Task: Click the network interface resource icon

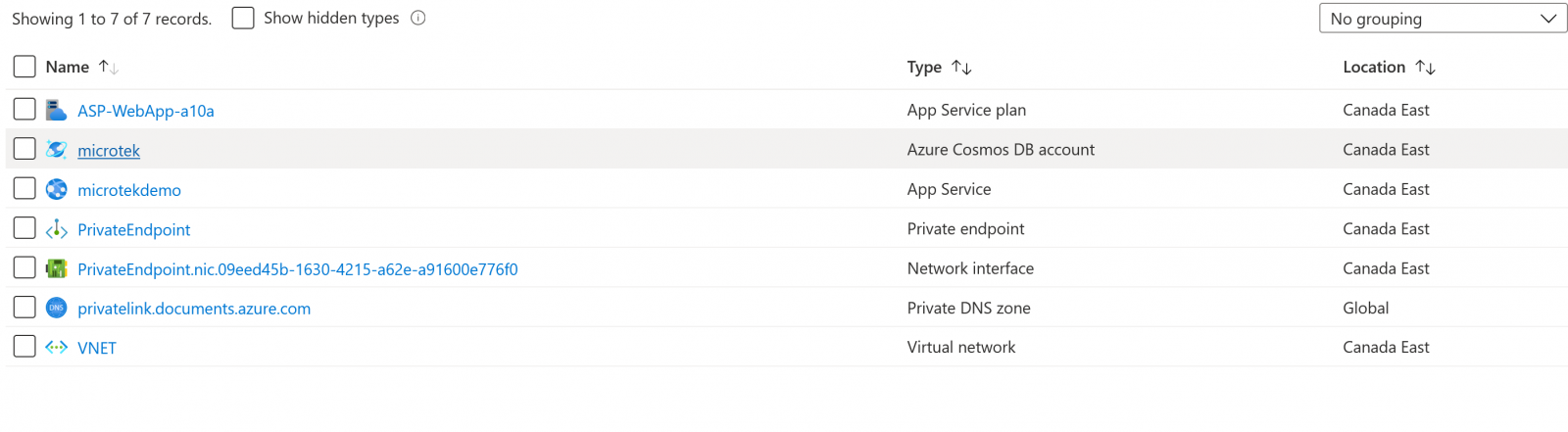Action: 56,268
